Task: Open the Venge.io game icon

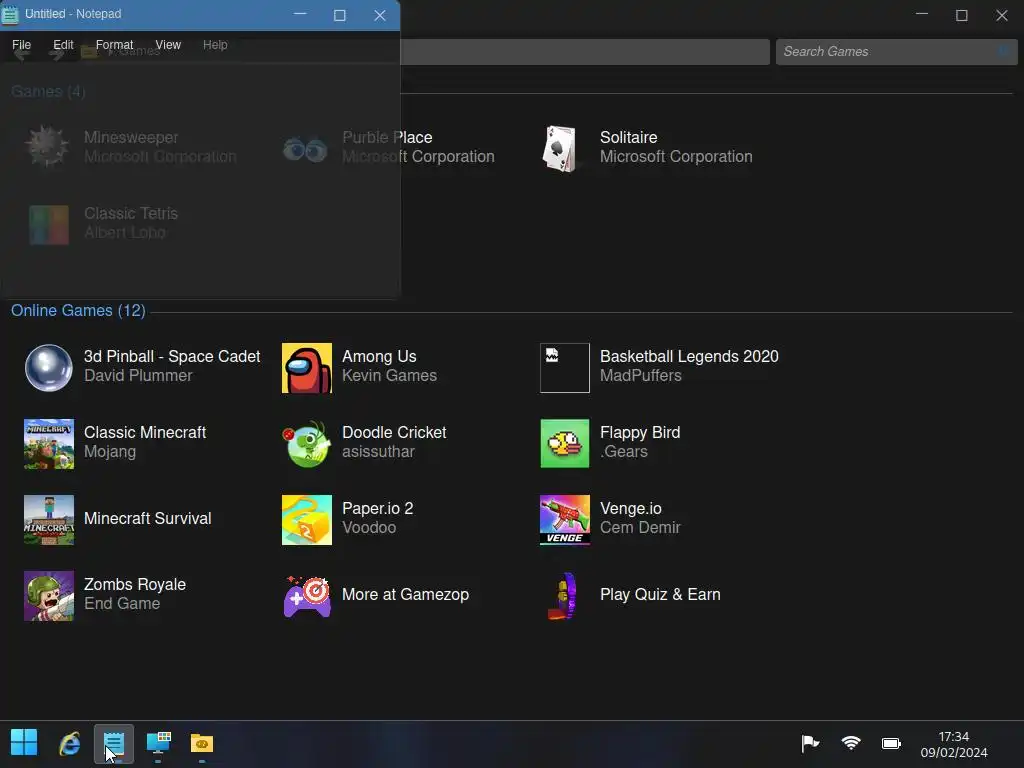Action: pyautogui.click(x=564, y=520)
